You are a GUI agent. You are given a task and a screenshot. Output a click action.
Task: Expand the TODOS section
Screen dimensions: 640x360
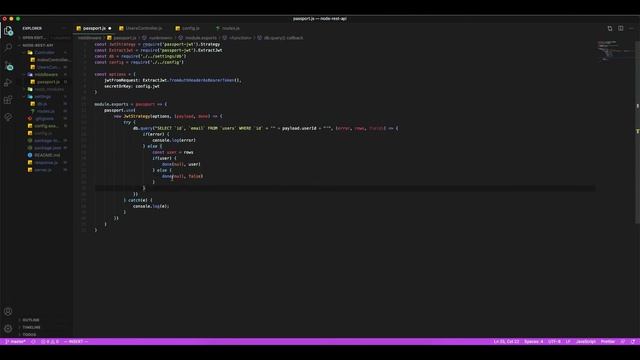29,335
